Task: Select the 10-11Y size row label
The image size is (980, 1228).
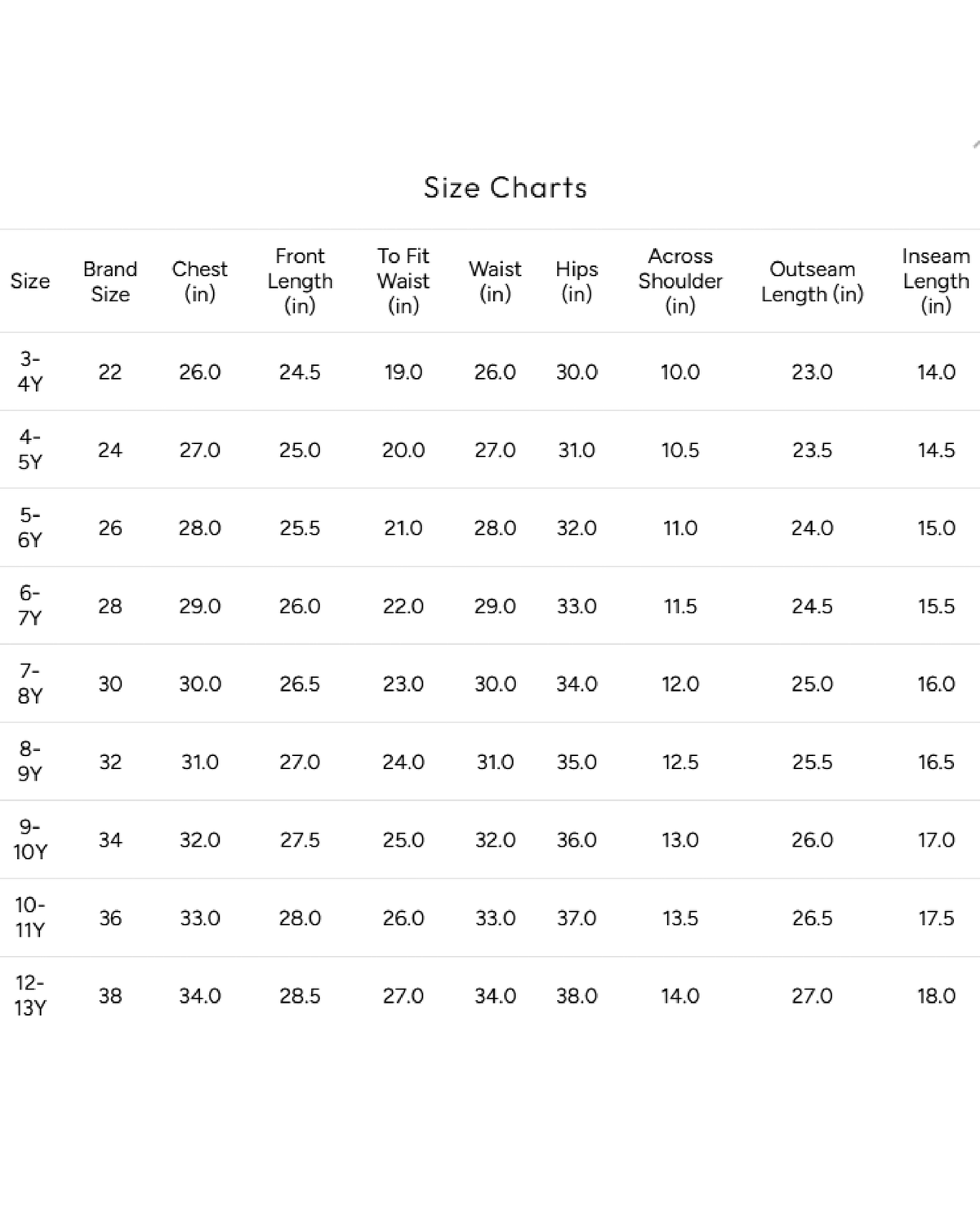Action: [x=30, y=918]
